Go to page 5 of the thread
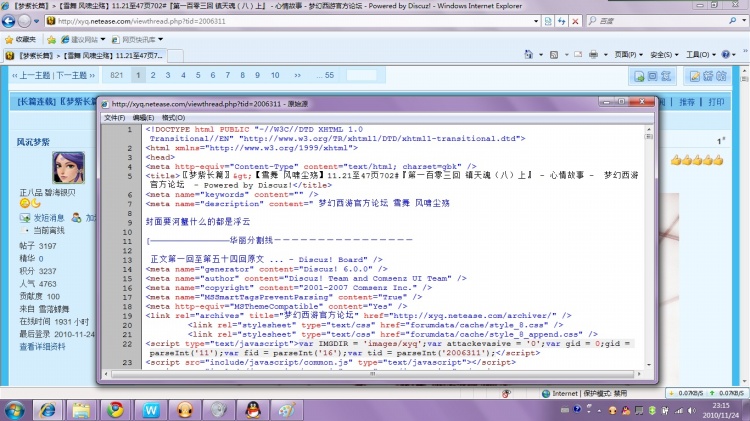750x421 pixels. [198, 75]
